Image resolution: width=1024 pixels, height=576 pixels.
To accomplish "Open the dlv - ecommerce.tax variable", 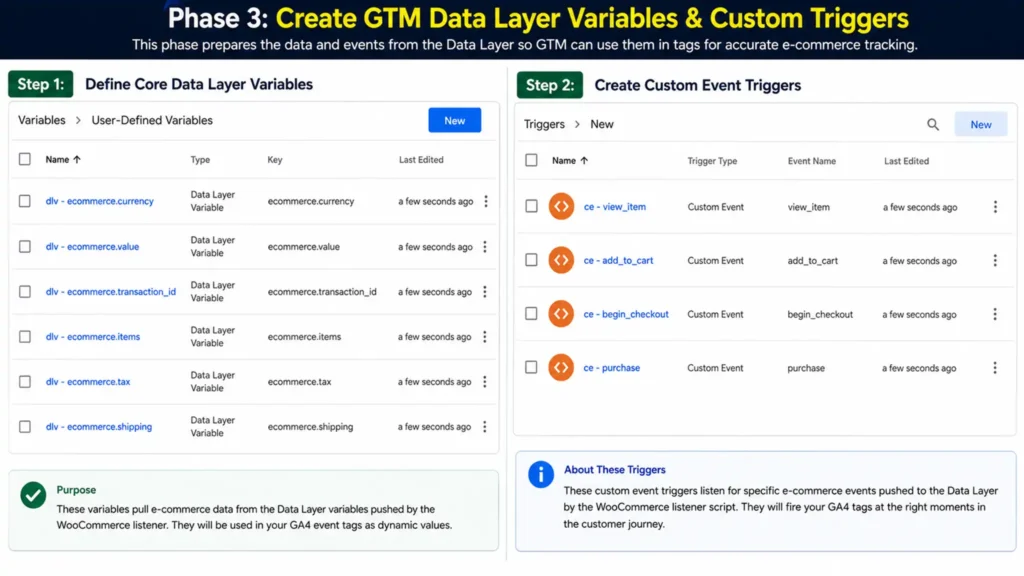I will coord(88,381).
